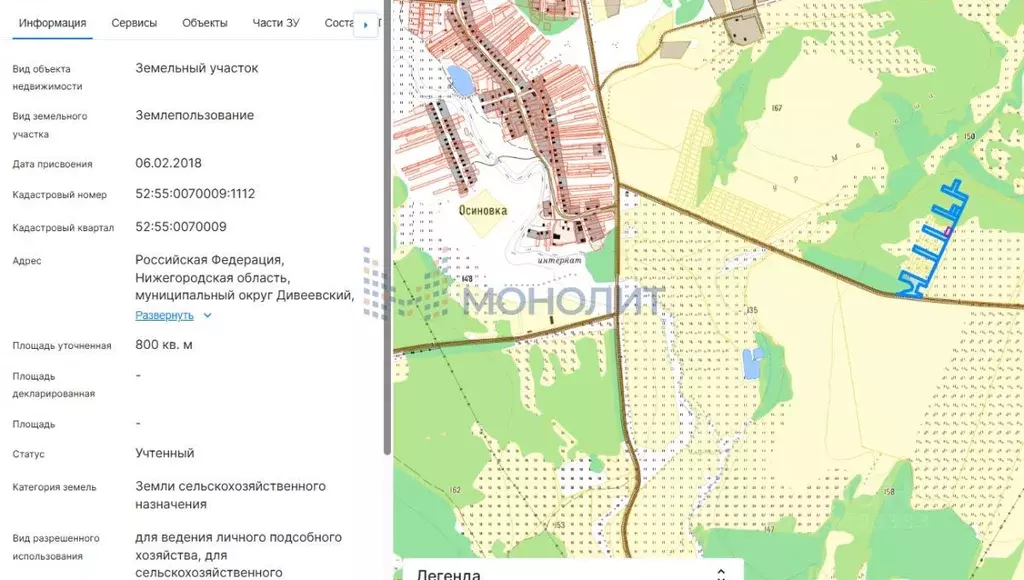Viewport: 1024px width, 580px height.
Task: Click the Развернуть link under address
Action: point(165,315)
